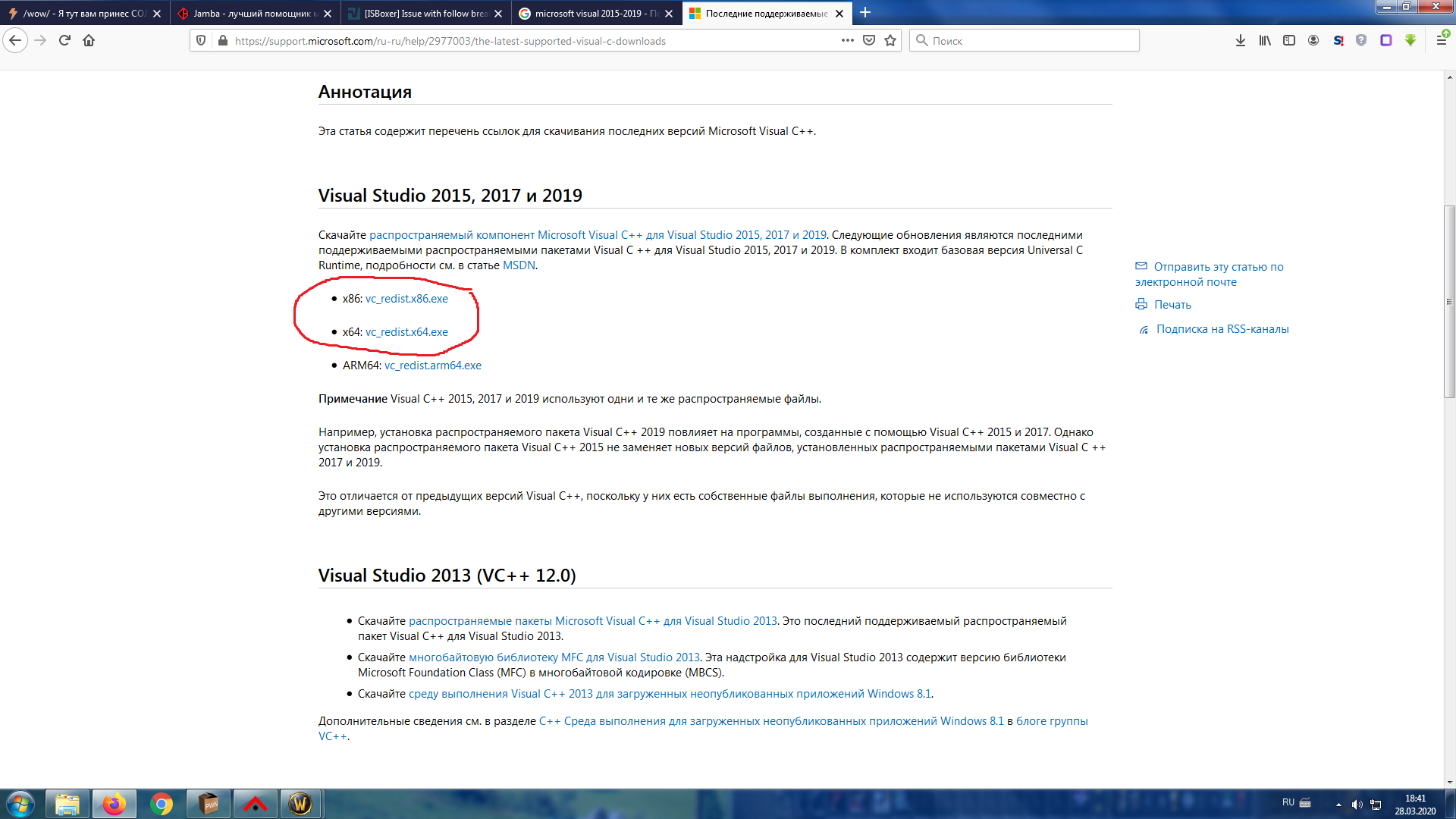Reload the current page
This screenshot has height=819, width=1456.
click(x=65, y=41)
